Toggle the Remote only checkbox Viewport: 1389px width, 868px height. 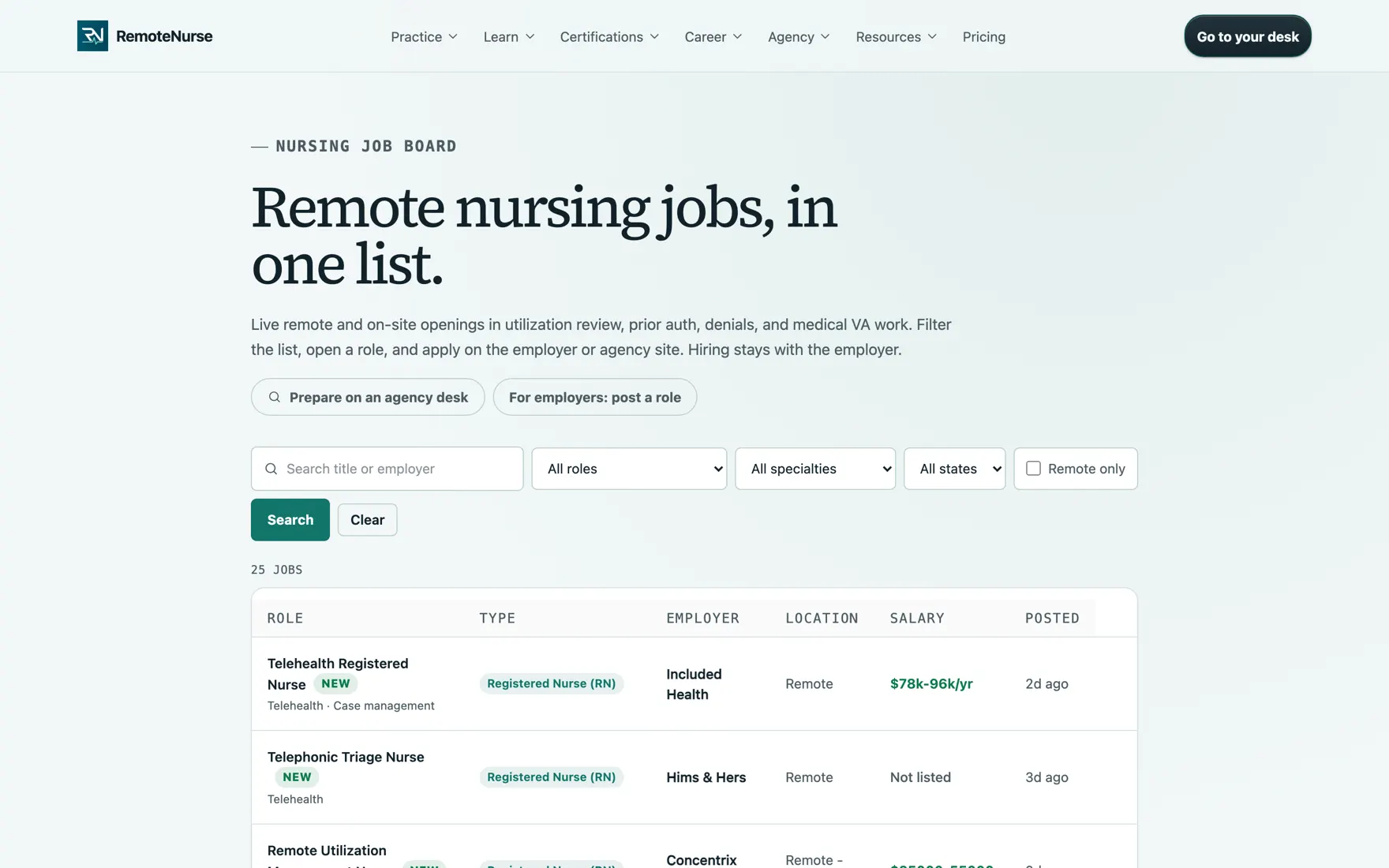(x=1033, y=469)
